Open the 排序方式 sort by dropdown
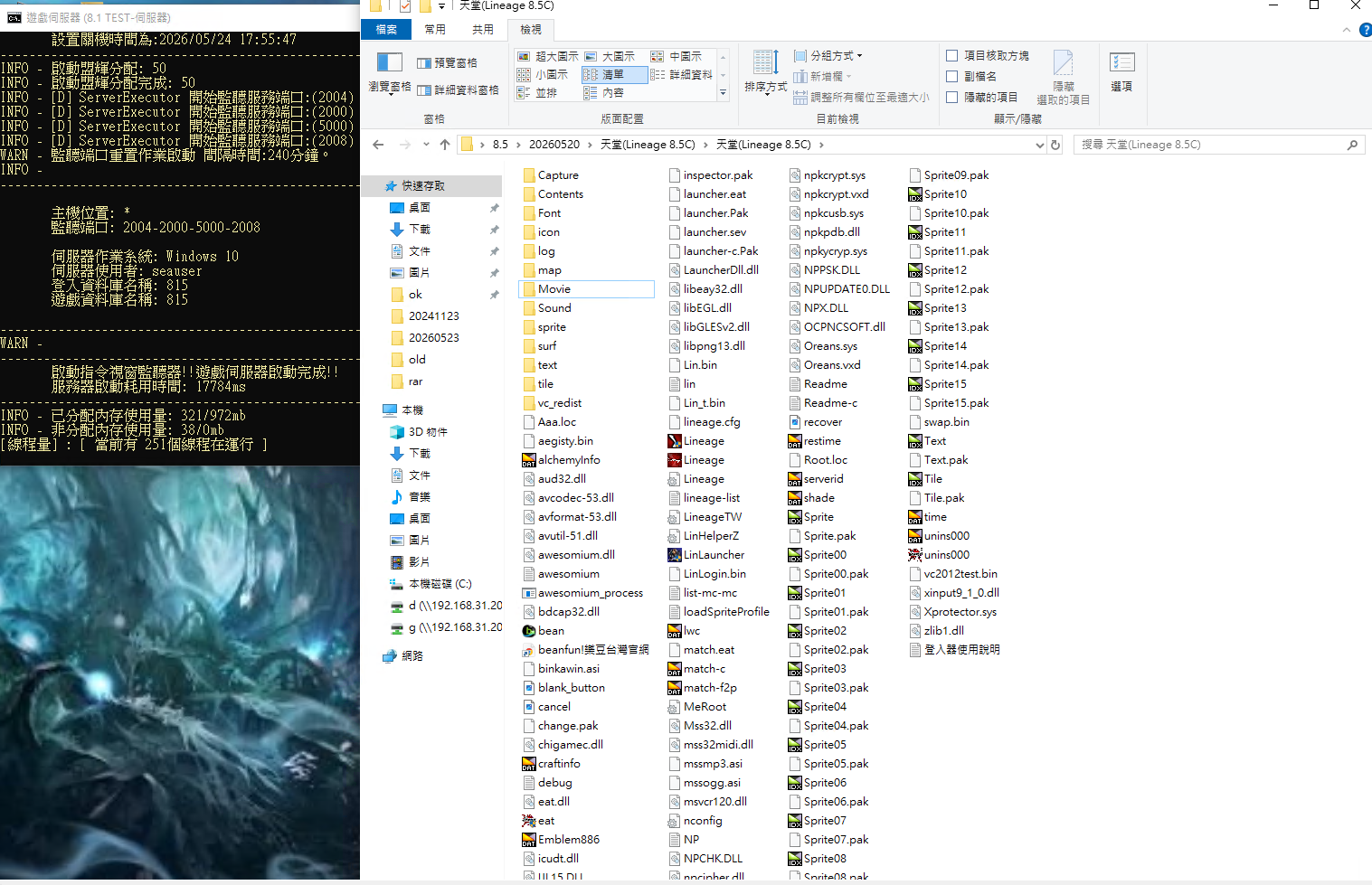The height and width of the screenshot is (885, 1372). coord(765,72)
